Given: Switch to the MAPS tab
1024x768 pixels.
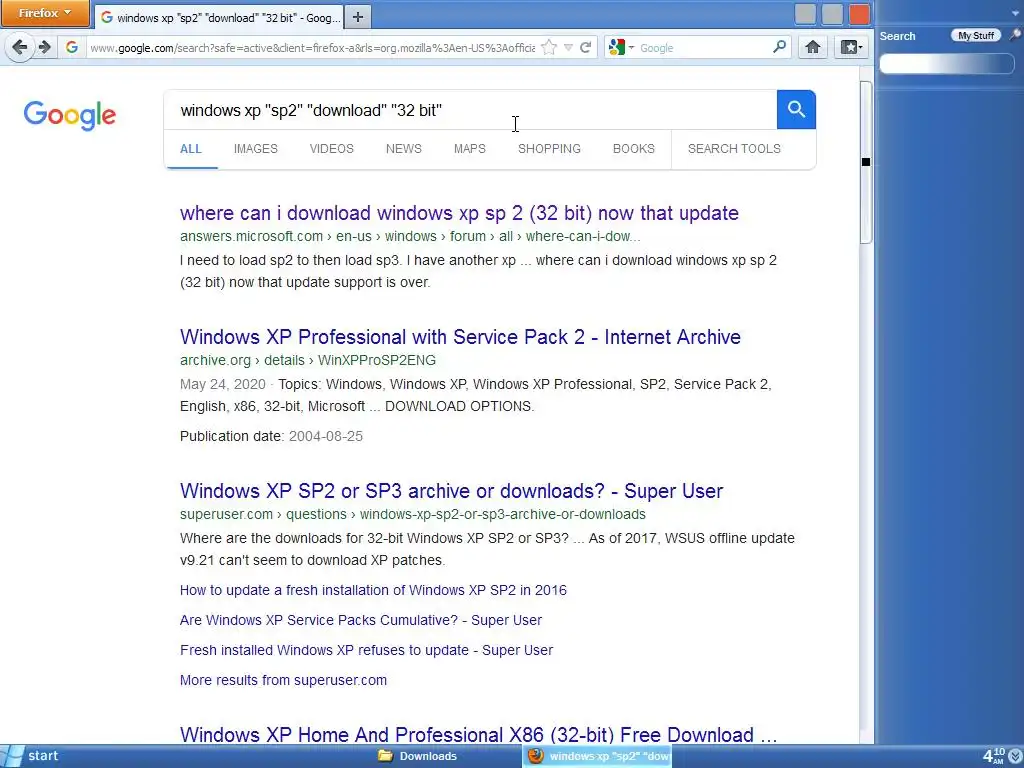Looking at the screenshot, I should click(x=470, y=149).
